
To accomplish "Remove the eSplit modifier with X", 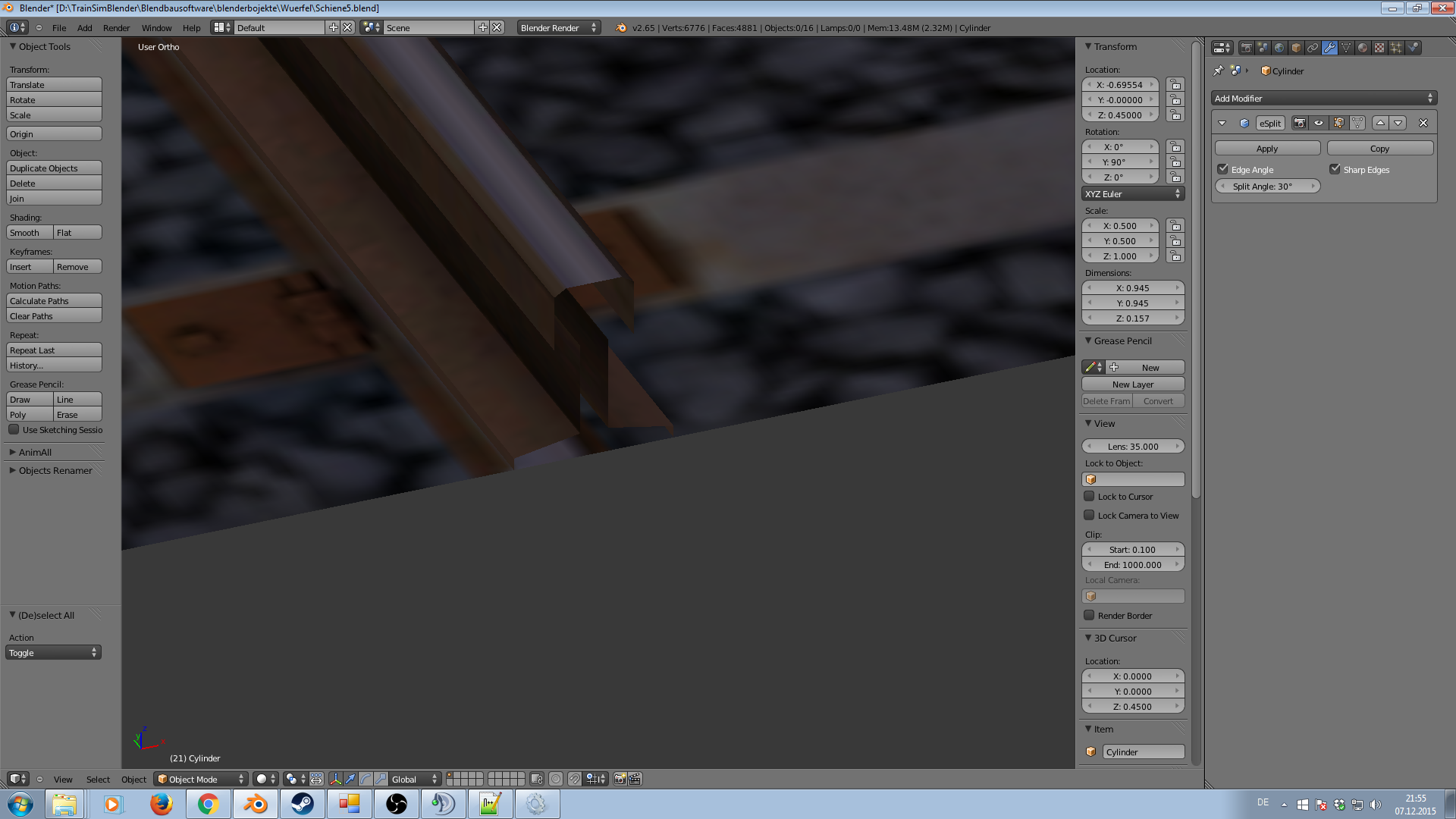I will point(1423,123).
